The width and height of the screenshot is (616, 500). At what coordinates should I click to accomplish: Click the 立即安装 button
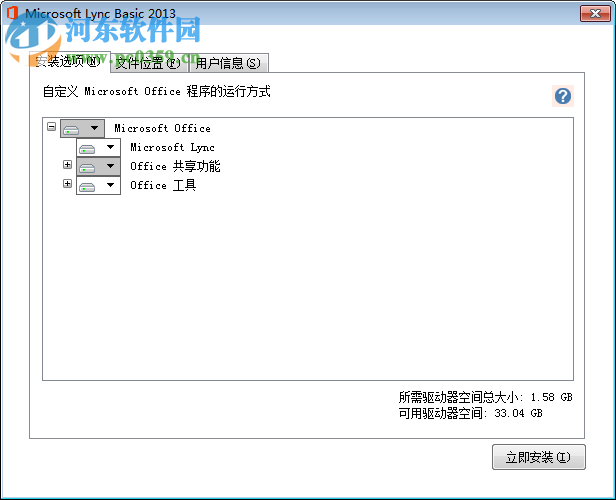click(539, 457)
